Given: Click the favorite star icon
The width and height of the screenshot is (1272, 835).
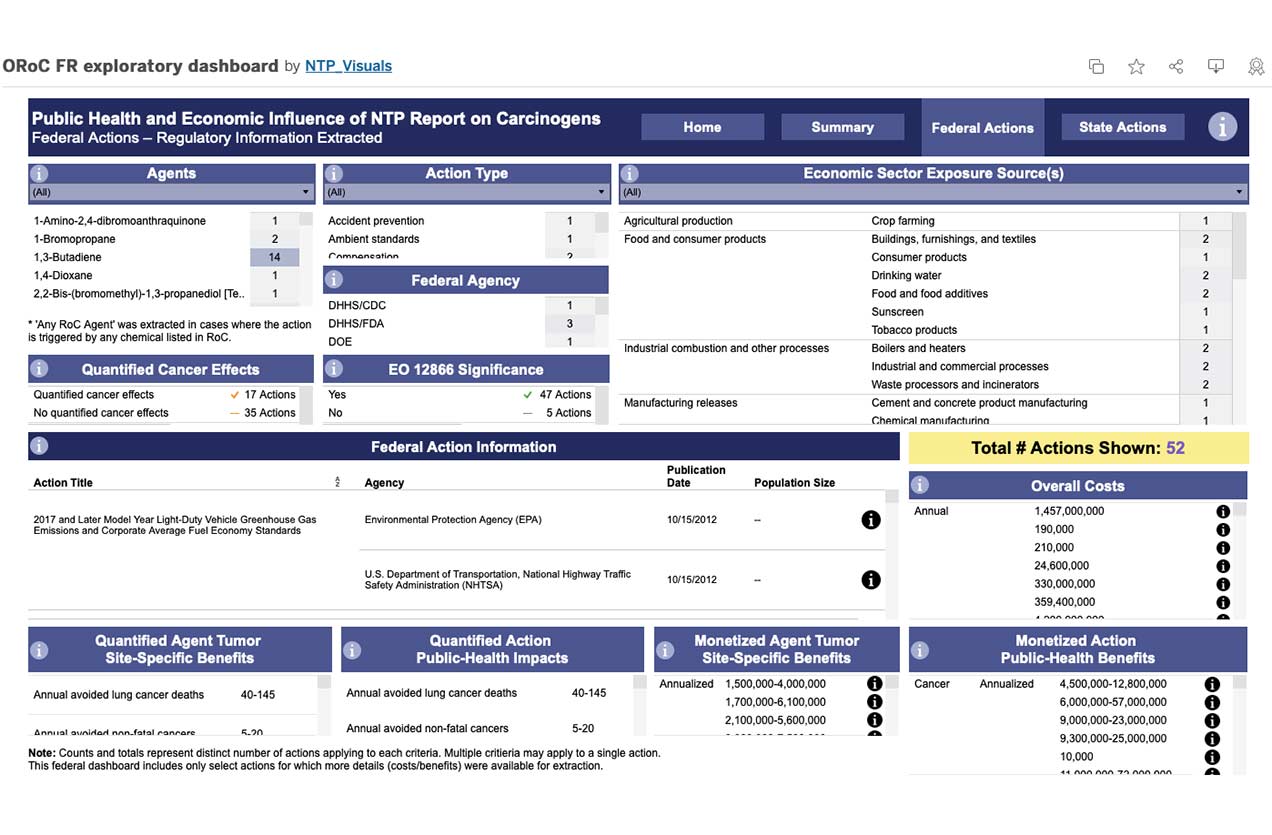Looking at the screenshot, I should (1136, 66).
